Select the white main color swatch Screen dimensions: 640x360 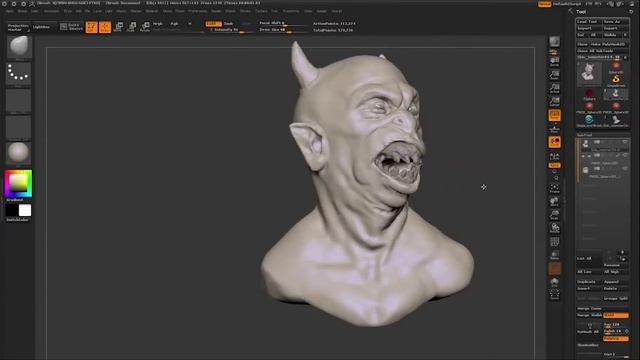25,211
